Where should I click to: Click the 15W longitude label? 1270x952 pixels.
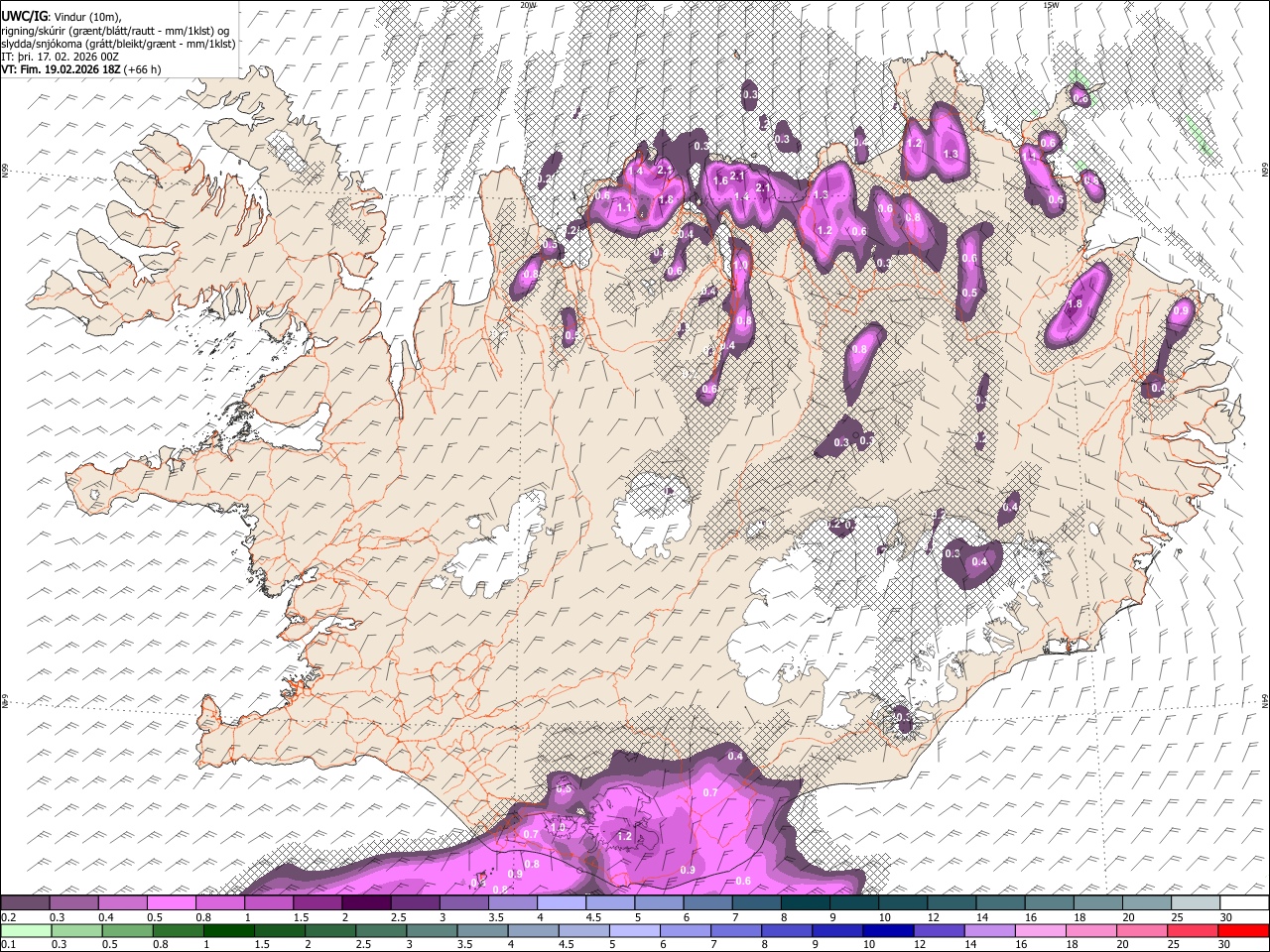[x=1050, y=5]
